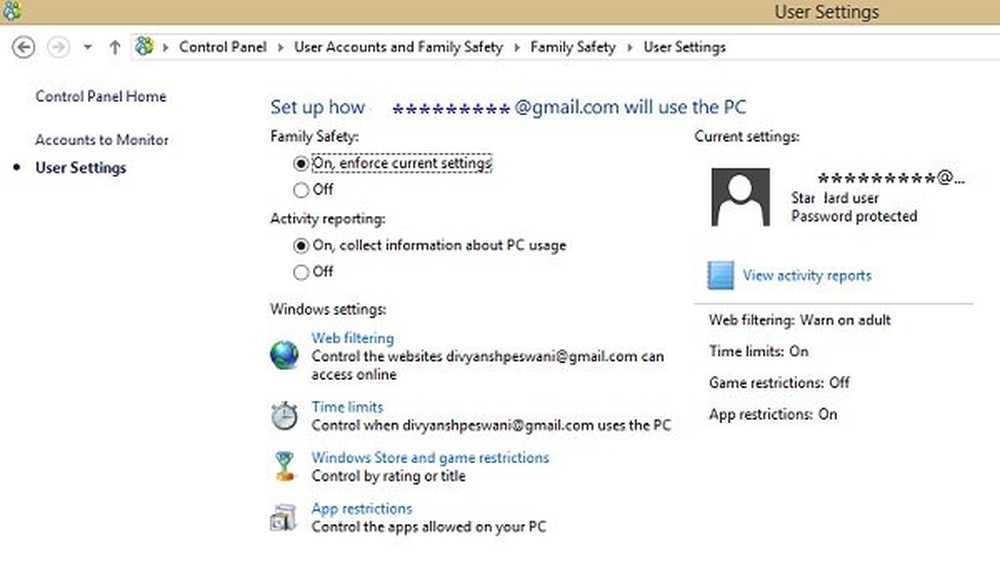1000x586 pixels.
Task: Click 'Time limits: On' status text
Action: 759,351
